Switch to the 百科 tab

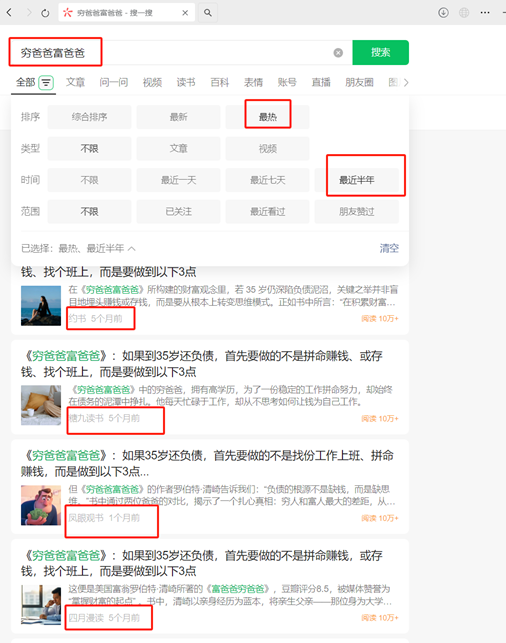[219, 82]
